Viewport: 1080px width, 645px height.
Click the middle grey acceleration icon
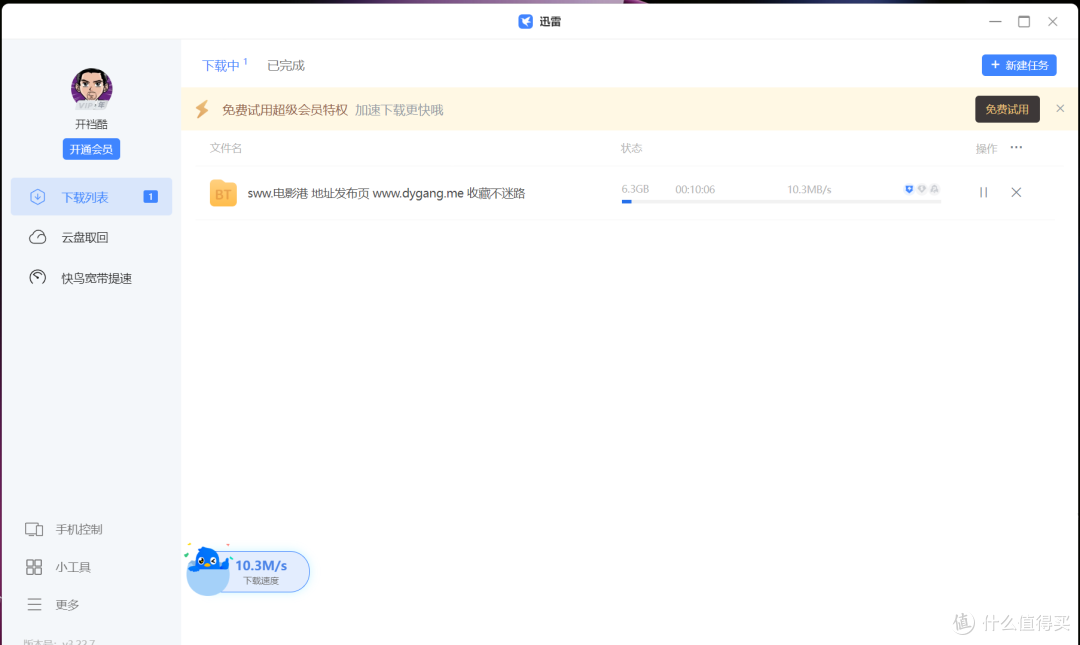pyautogui.click(x=922, y=189)
